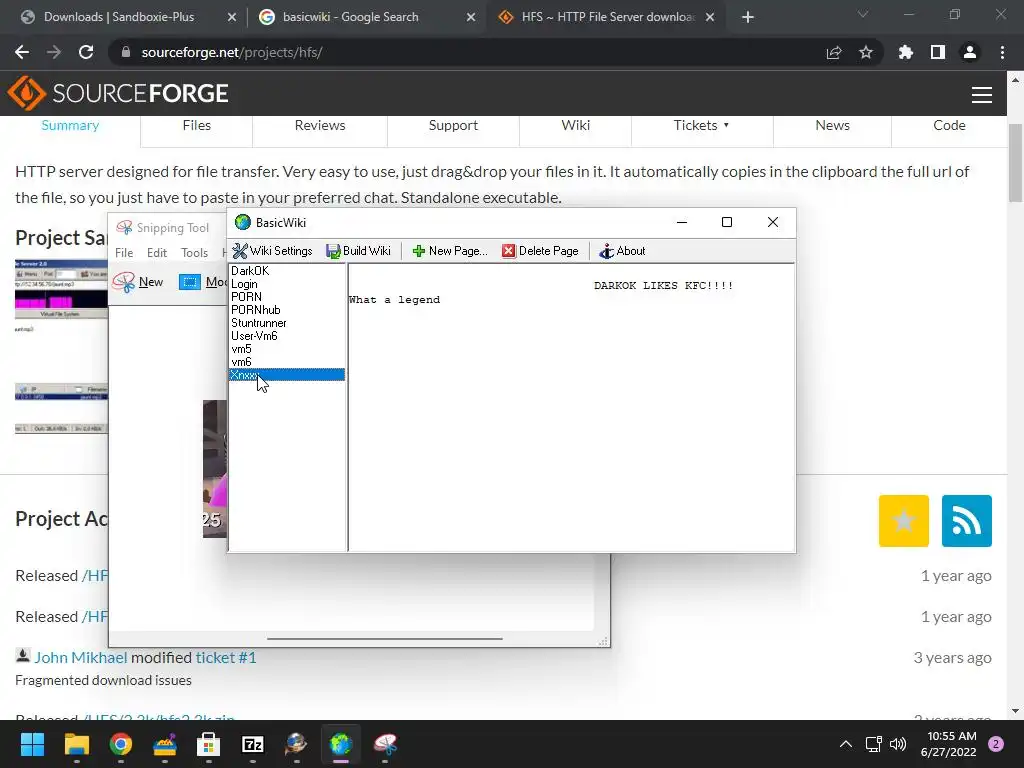This screenshot has height=768, width=1024.
Task: Open Snipping Tool File menu
Action: 123,253
